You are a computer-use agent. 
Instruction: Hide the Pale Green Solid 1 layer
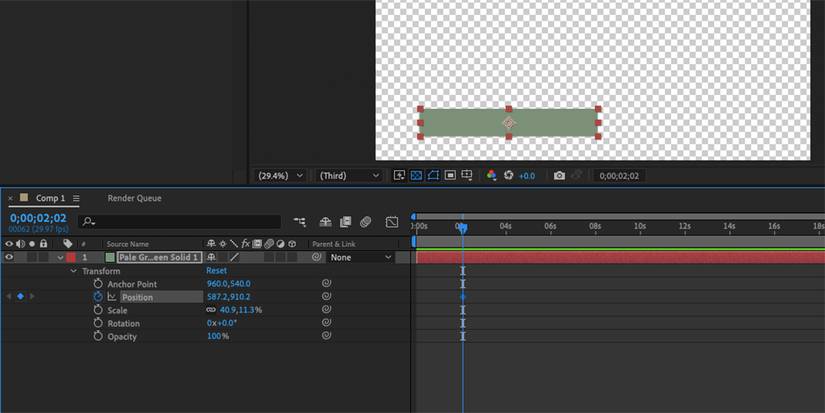tap(9, 257)
